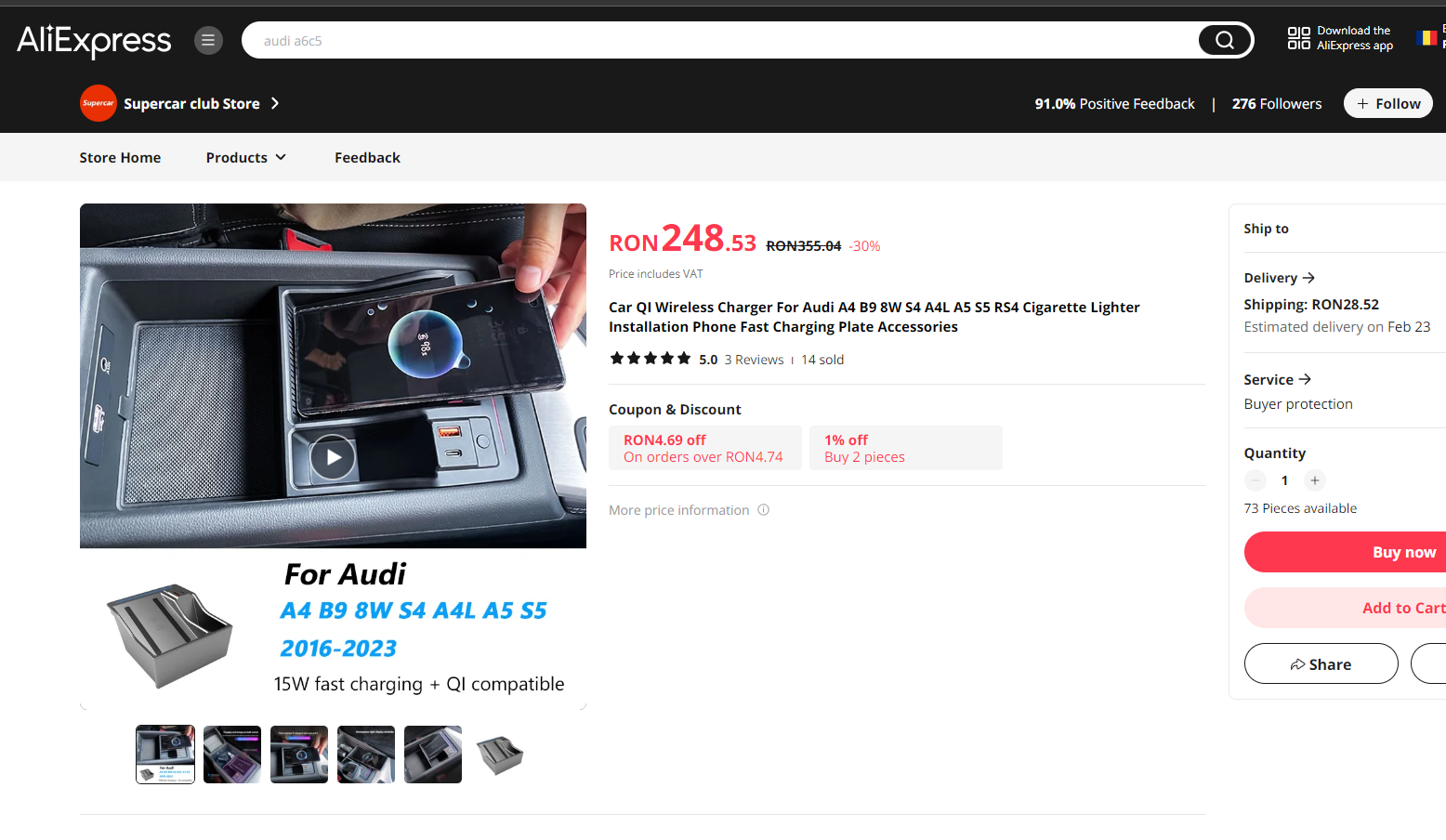Switch to the Feedback tab
The height and width of the screenshot is (840, 1446).
pos(367,157)
